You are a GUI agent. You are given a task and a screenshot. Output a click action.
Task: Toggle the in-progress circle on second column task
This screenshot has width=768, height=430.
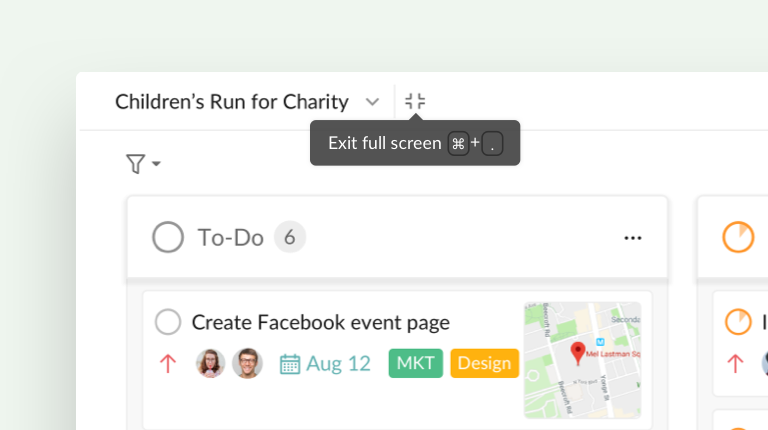738,322
